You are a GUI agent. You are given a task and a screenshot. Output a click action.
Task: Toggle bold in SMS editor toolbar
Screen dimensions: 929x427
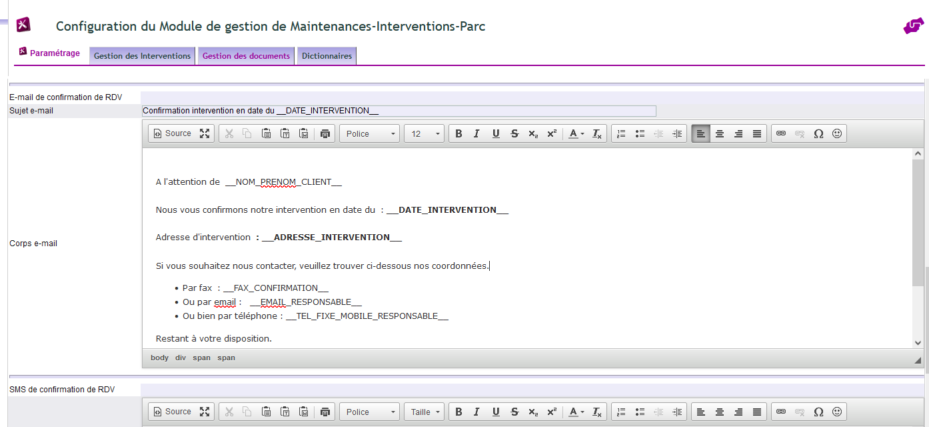tap(458, 412)
